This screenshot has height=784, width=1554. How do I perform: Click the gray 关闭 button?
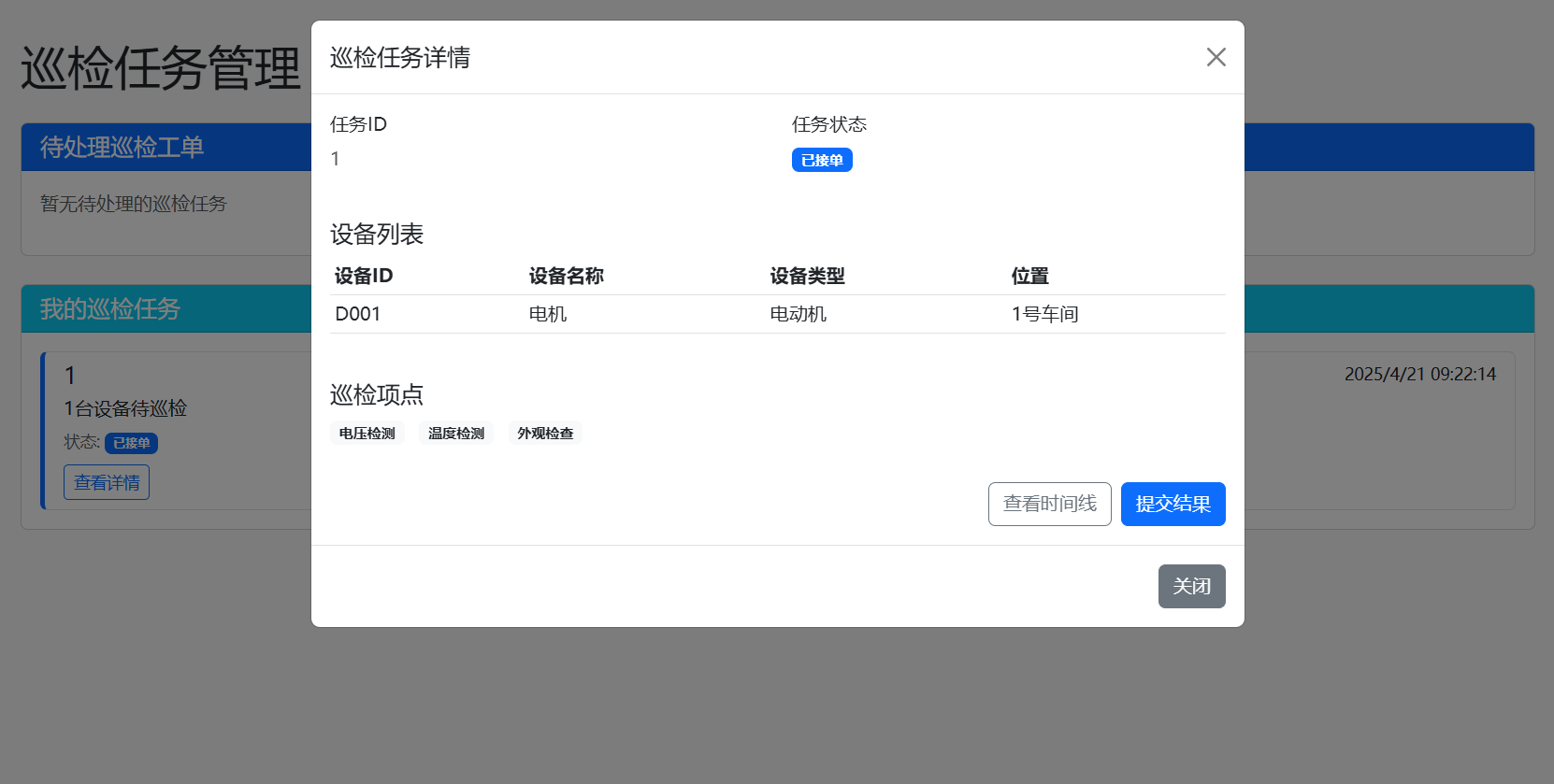[1191, 586]
